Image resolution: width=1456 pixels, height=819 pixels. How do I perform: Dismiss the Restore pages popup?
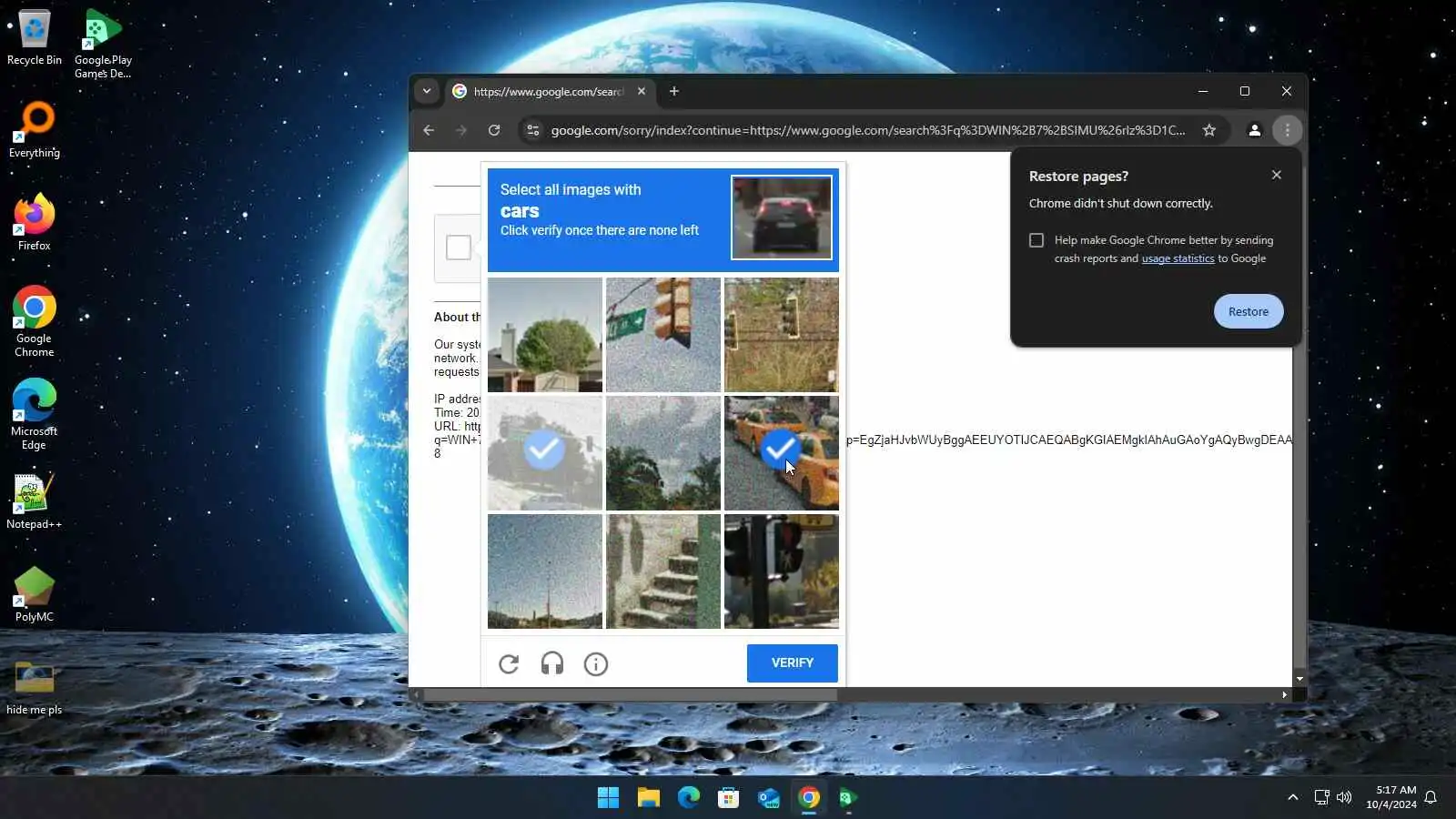pyautogui.click(x=1277, y=175)
